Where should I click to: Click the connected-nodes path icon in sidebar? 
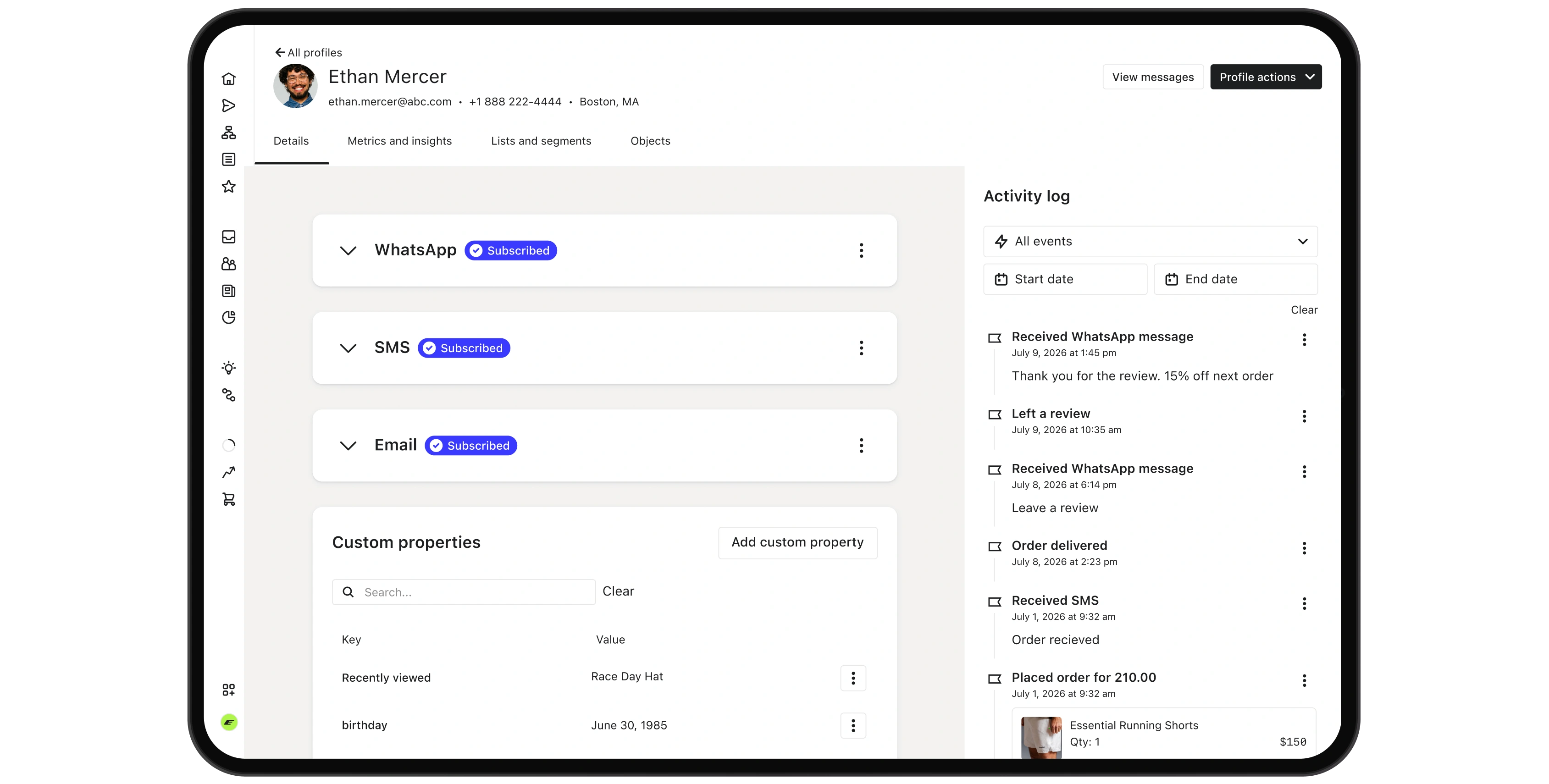click(228, 395)
